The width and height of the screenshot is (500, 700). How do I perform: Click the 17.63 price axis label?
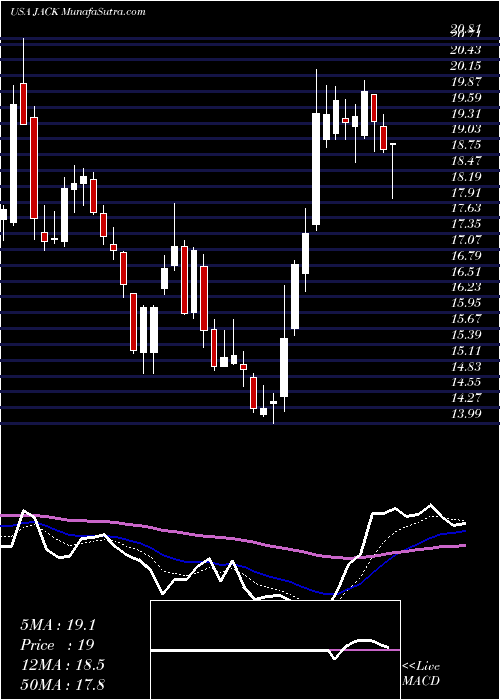click(465, 209)
